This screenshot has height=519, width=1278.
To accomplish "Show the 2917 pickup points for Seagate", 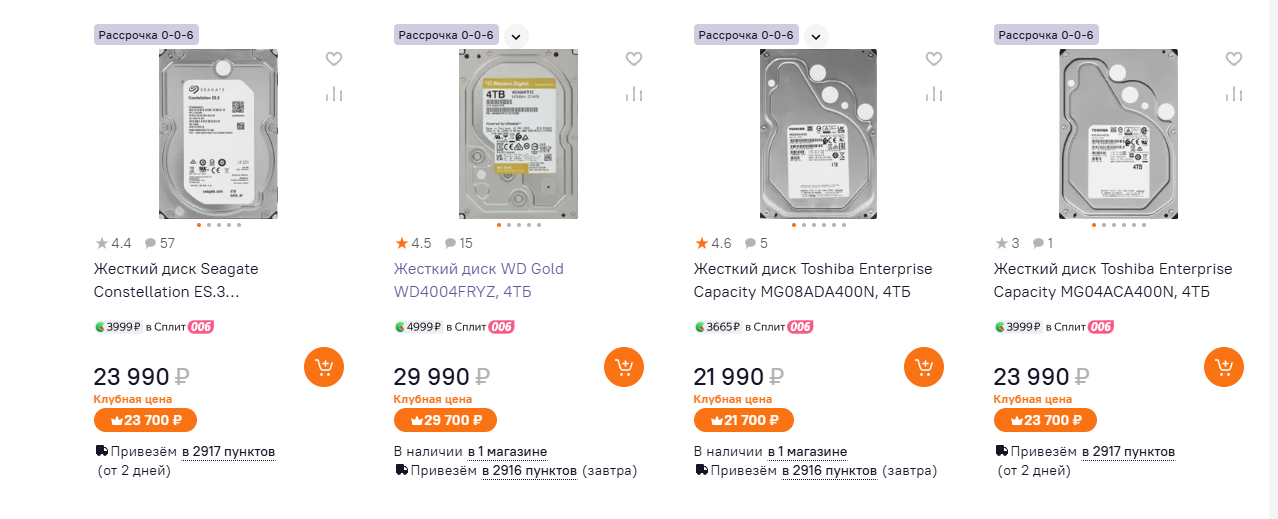I will tap(228, 452).
